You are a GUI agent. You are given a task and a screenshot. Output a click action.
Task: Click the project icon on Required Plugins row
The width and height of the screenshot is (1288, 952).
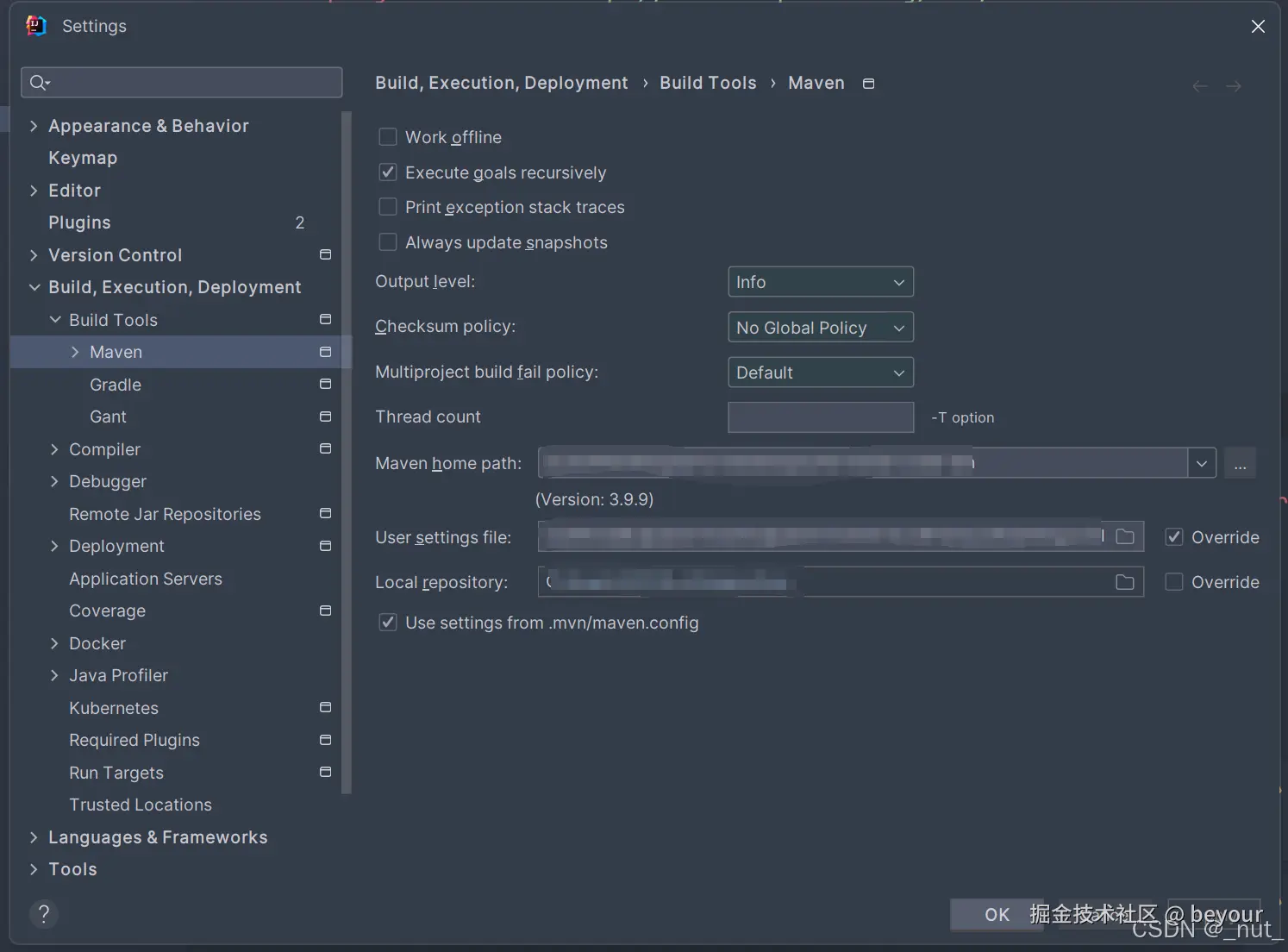click(x=325, y=740)
